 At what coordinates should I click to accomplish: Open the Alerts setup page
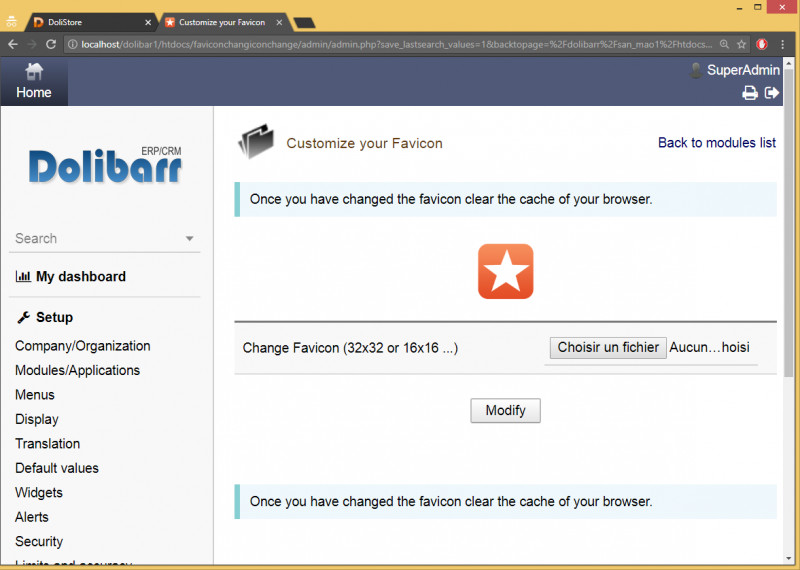pyautogui.click(x=32, y=517)
